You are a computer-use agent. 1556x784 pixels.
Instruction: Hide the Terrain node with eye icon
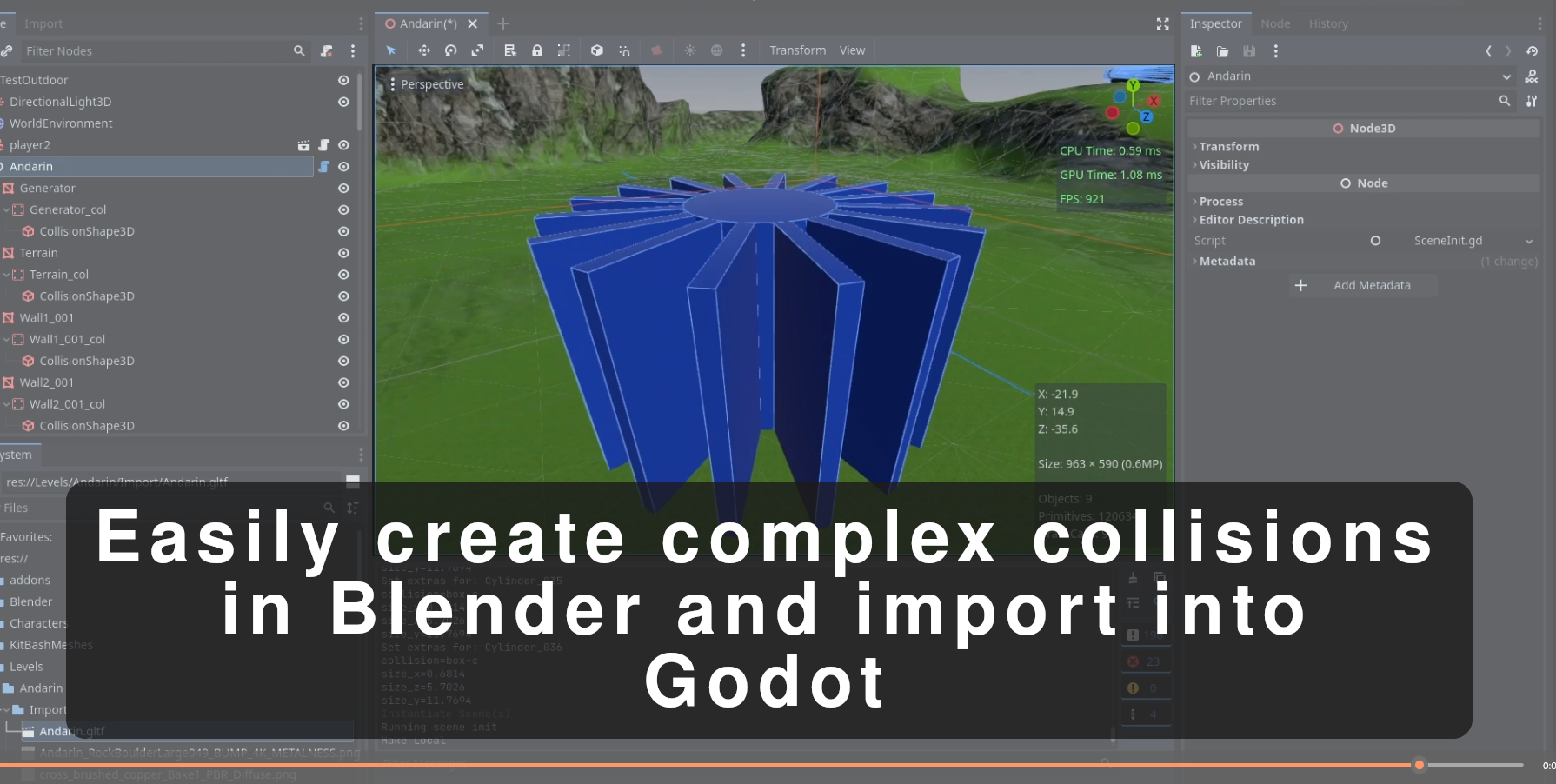coord(343,253)
